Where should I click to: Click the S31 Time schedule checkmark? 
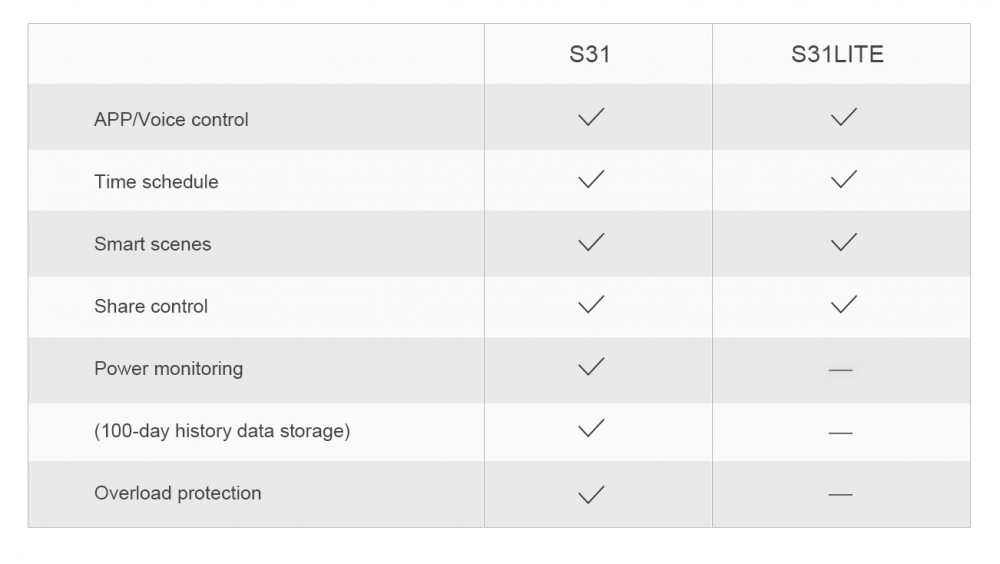(x=591, y=179)
